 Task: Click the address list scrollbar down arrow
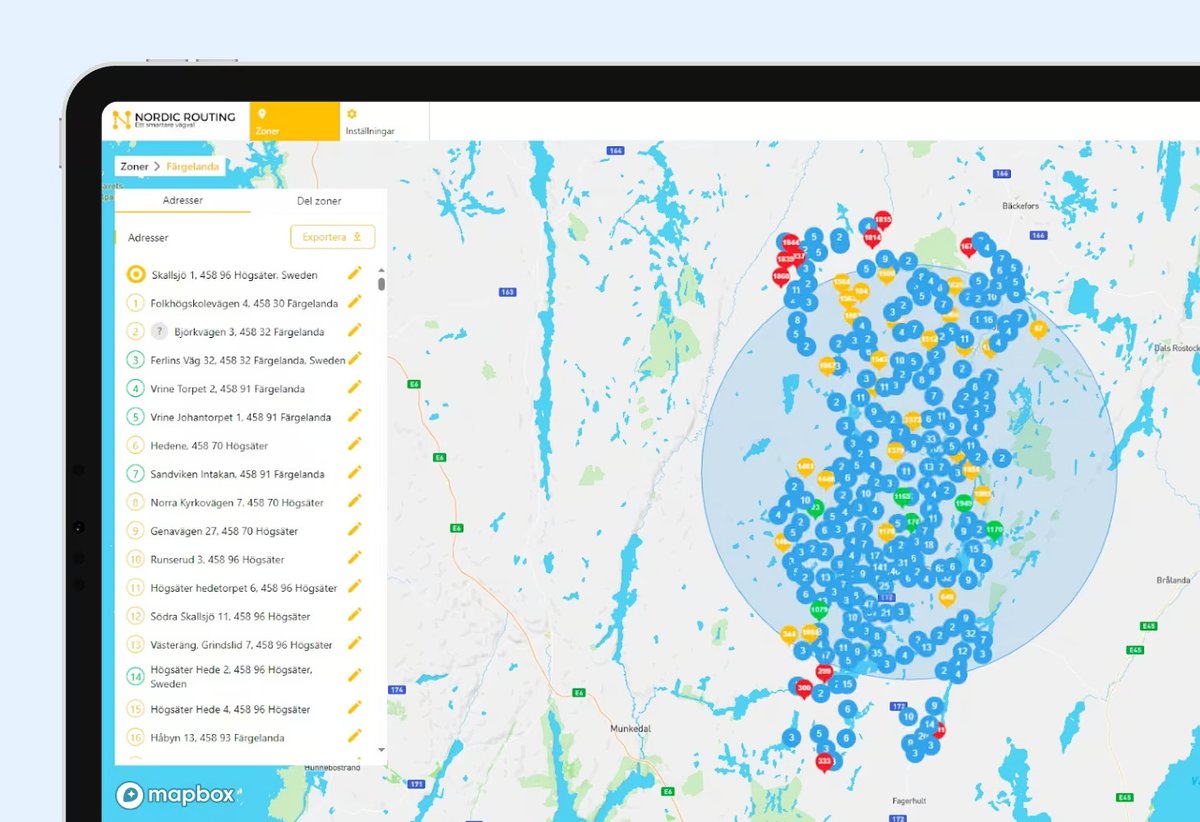(381, 750)
